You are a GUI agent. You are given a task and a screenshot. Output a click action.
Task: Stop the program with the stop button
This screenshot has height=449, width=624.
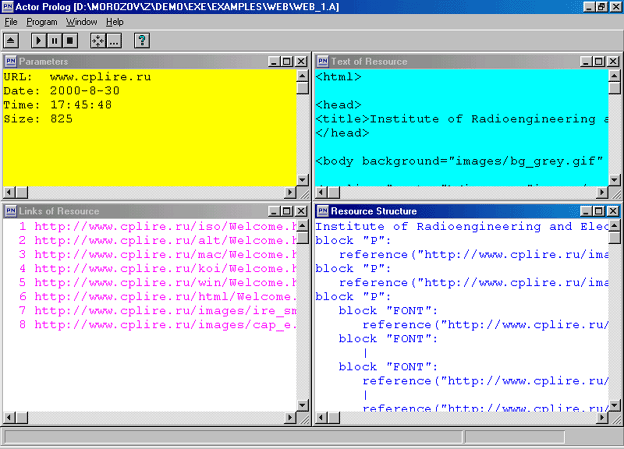tap(70, 41)
